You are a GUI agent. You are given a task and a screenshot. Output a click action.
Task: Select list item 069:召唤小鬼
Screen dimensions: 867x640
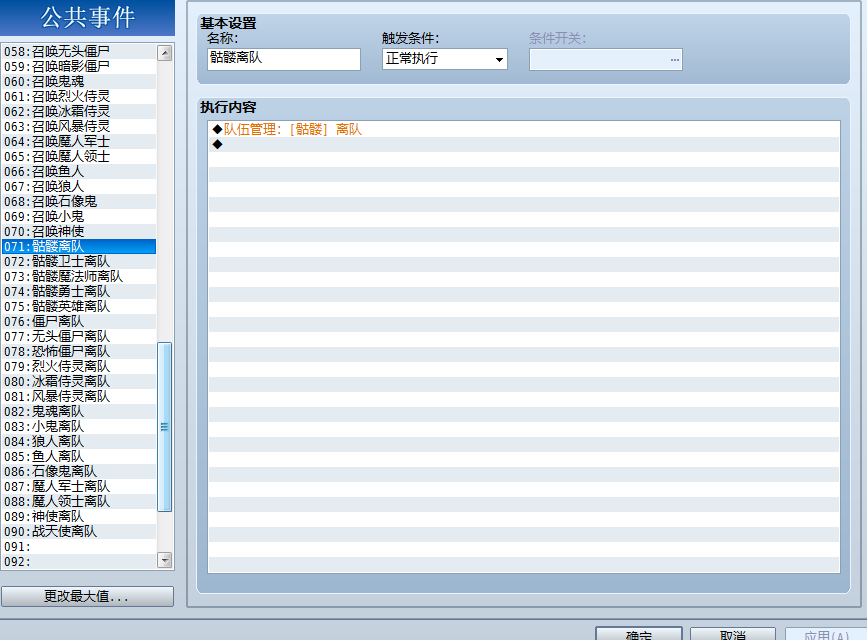tap(79, 216)
